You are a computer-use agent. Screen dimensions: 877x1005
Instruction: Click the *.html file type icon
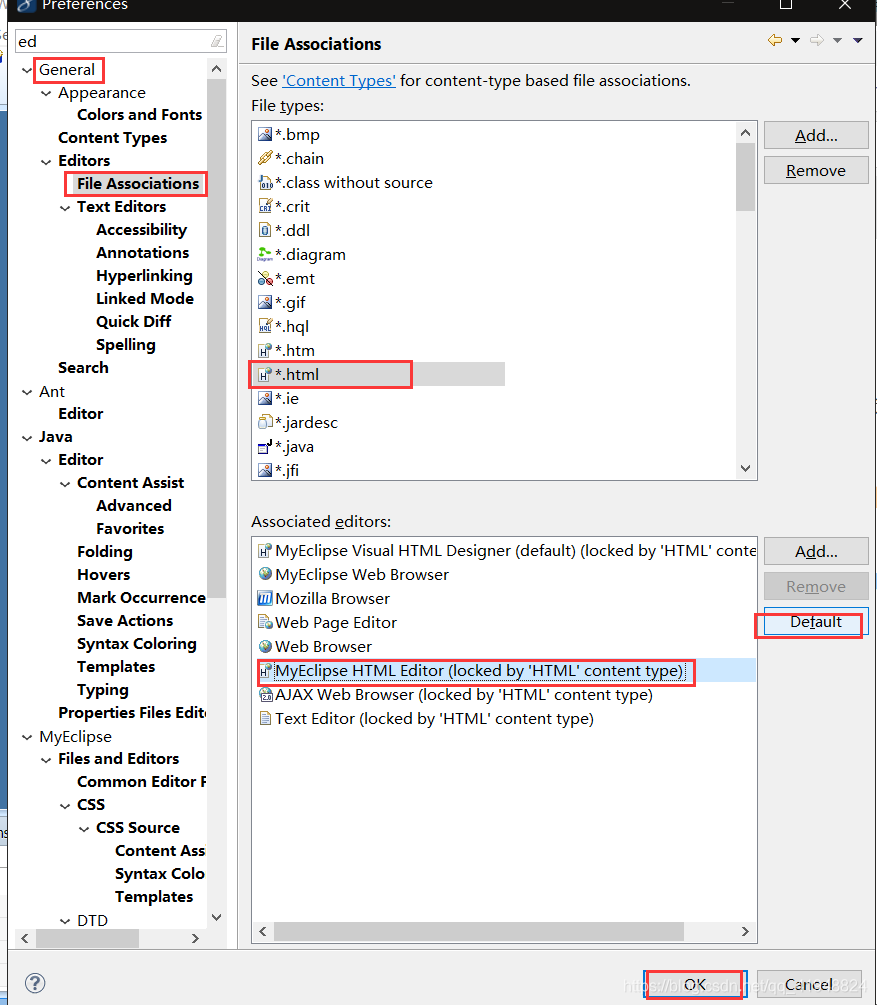[265, 374]
